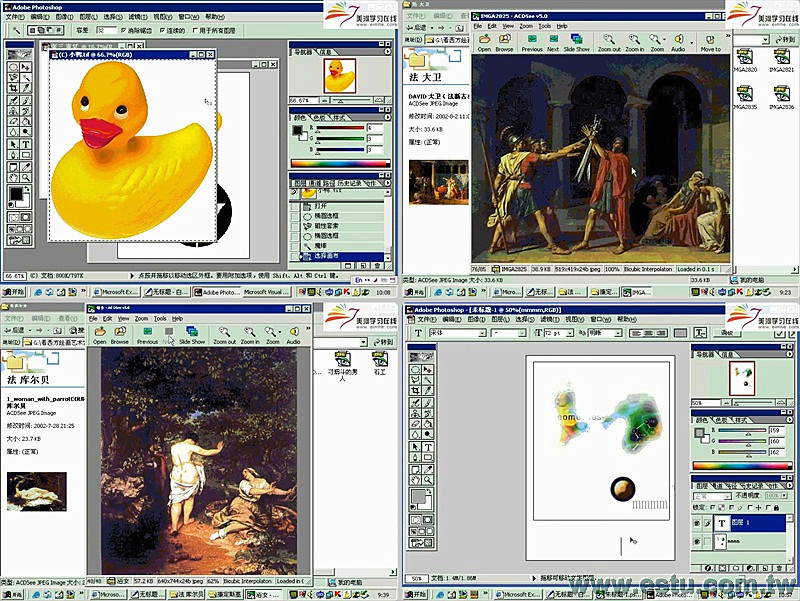Open View menu in ACDSee forest bathers window

pyautogui.click(x=123, y=318)
